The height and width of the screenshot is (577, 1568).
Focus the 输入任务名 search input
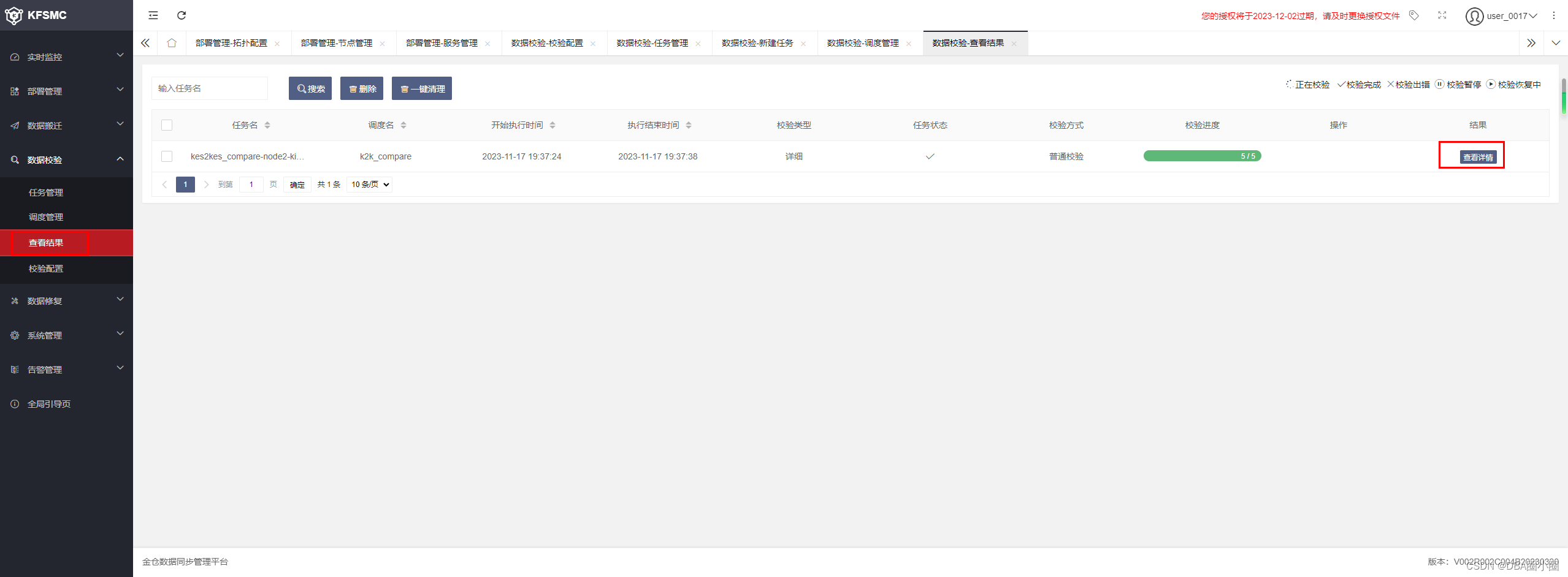tap(209, 88)
